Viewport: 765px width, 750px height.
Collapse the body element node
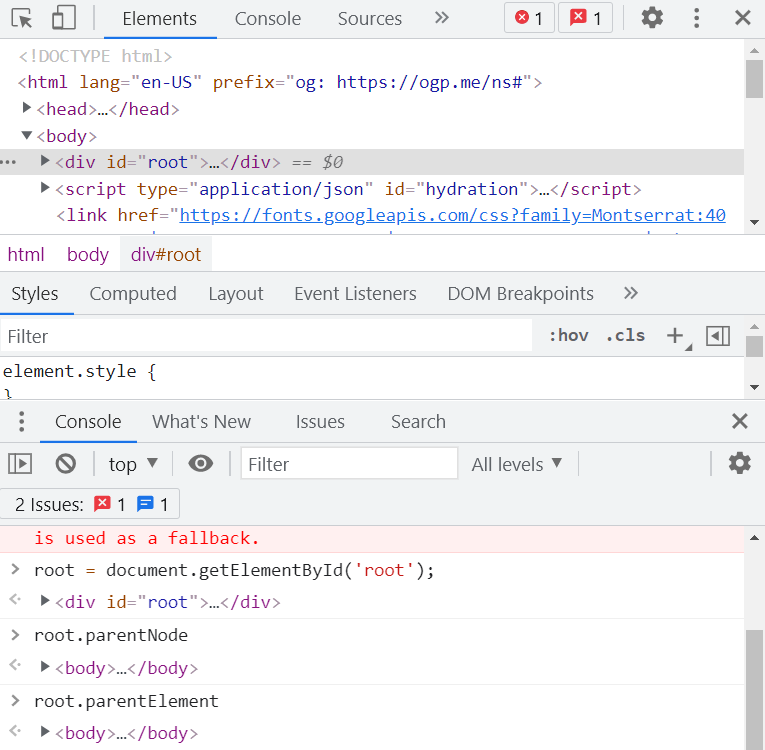(x=27, y=135)
